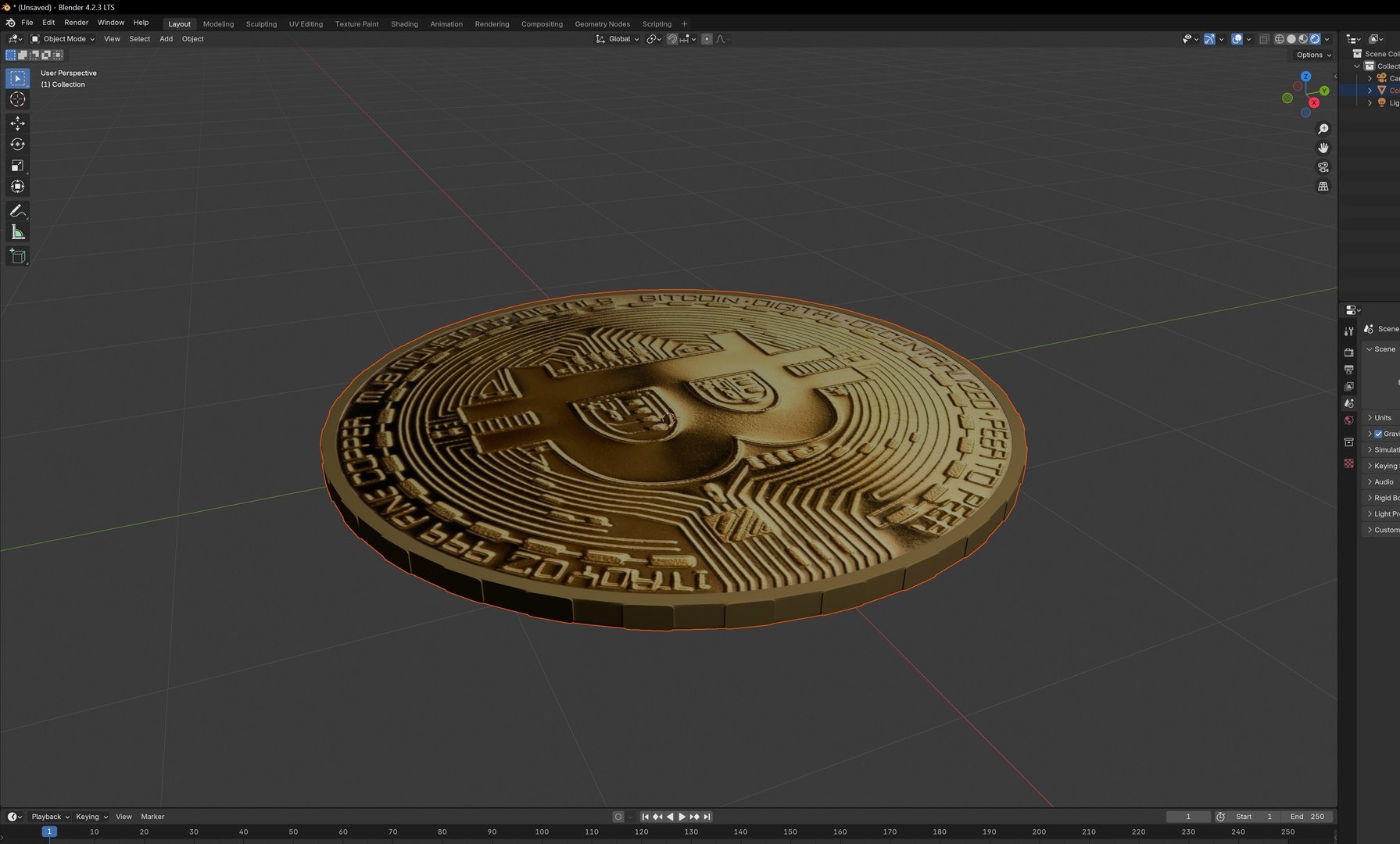The height and width of the screenshot is (844, 1400).
Task: Switch to the Sculpting workspace tab
Action: [261, 24]
